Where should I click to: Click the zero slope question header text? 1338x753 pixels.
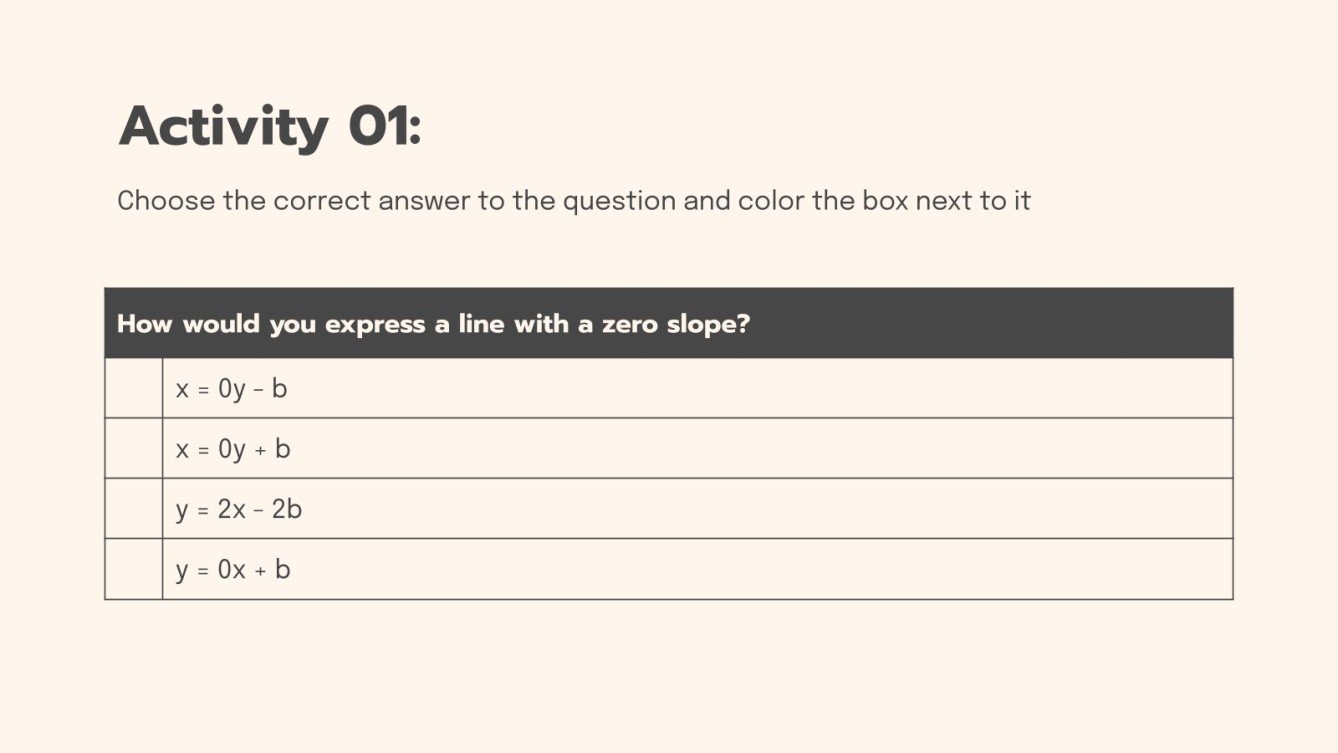pos(433,324)
